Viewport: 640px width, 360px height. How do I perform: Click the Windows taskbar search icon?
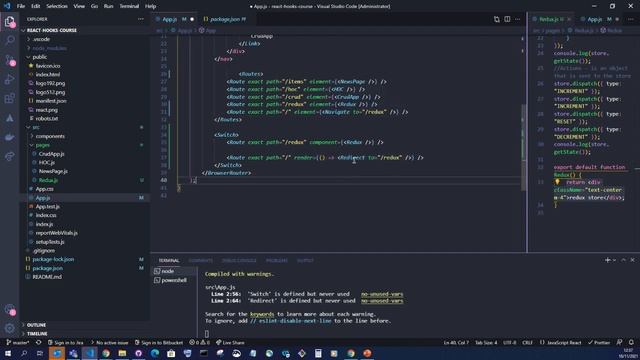[x=24, y=353]
